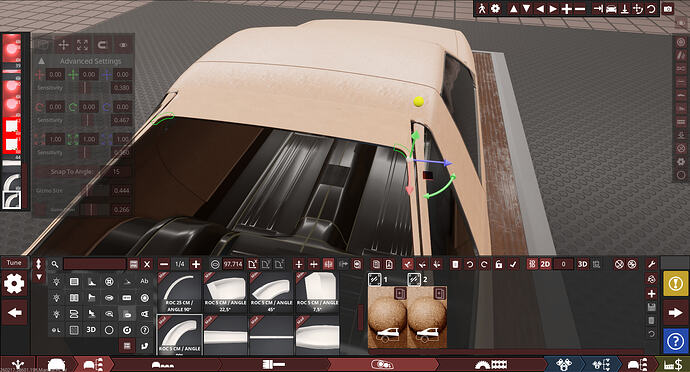The image size is (690, 372).
Task: Click the wrench tool icon
Action: coord(651,264)
